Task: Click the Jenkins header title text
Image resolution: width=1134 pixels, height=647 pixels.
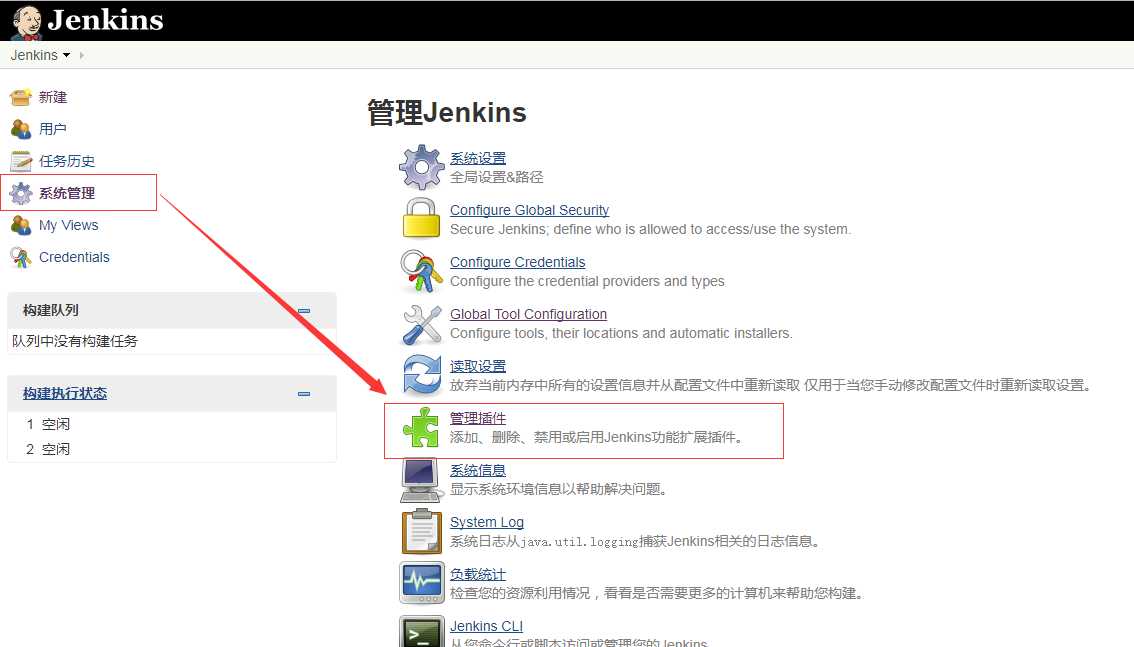Action: point(106,20)
